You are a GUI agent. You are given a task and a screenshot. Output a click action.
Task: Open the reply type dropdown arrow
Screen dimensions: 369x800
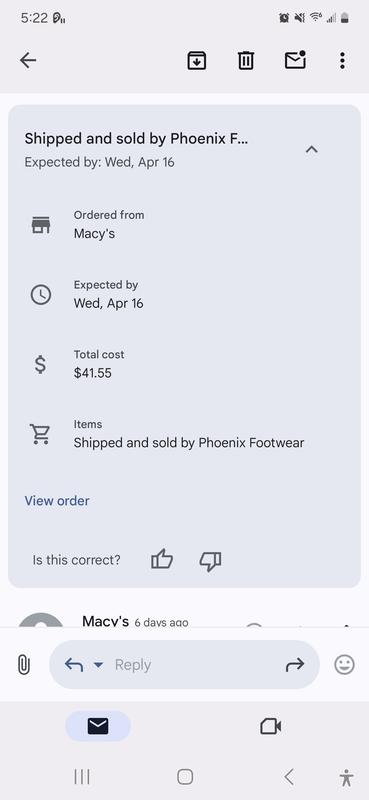pos(99,665)
